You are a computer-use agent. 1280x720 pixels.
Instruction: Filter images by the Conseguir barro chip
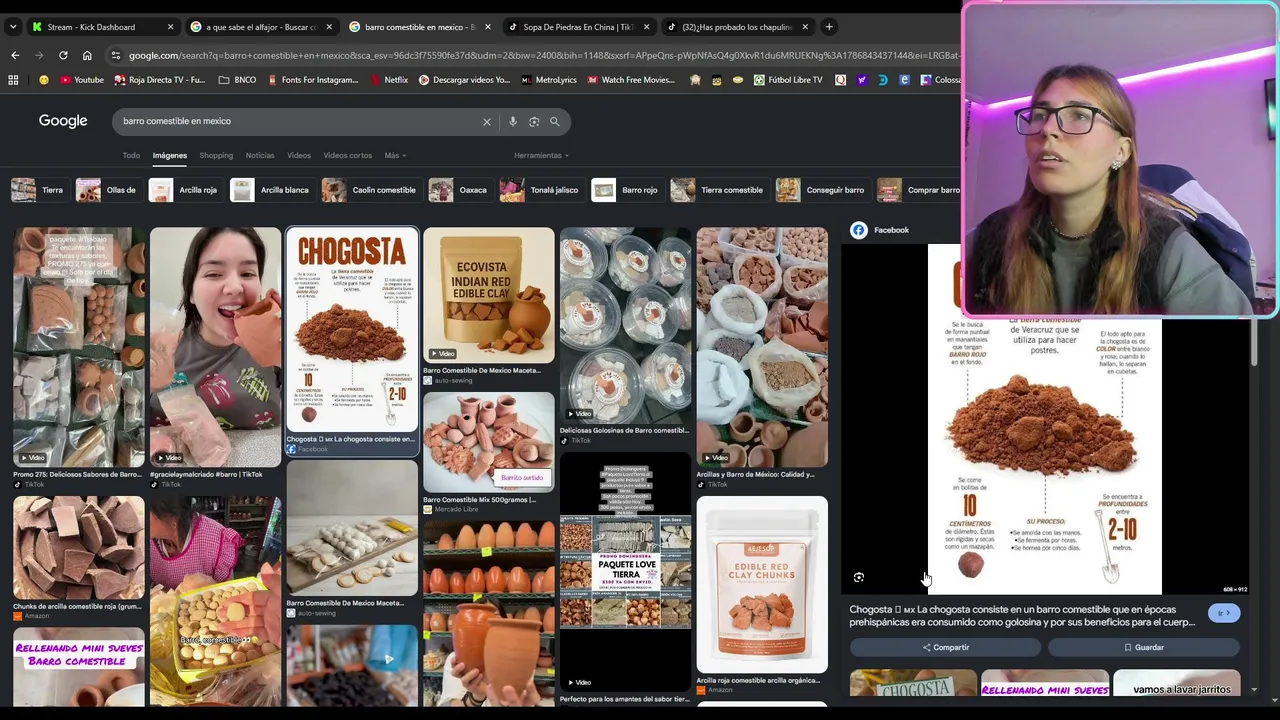(x=821, y=190)
